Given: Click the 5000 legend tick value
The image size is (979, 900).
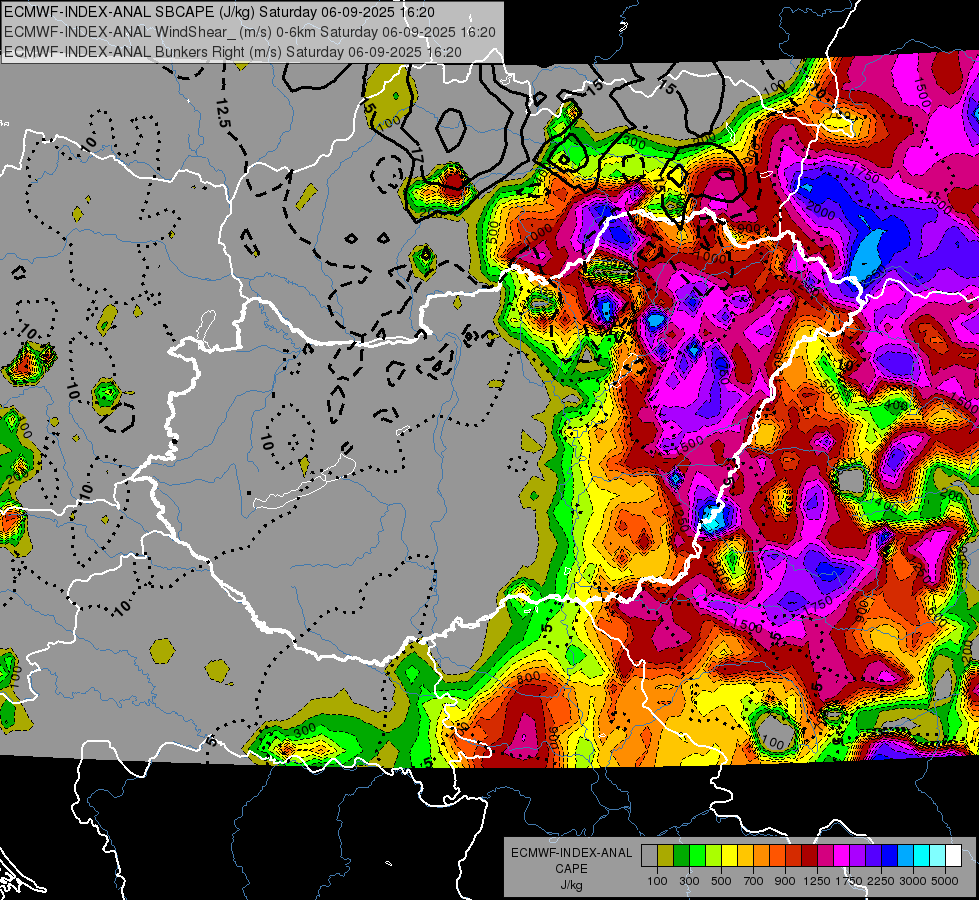Looking at the screenshot, I should coord(945,881).
